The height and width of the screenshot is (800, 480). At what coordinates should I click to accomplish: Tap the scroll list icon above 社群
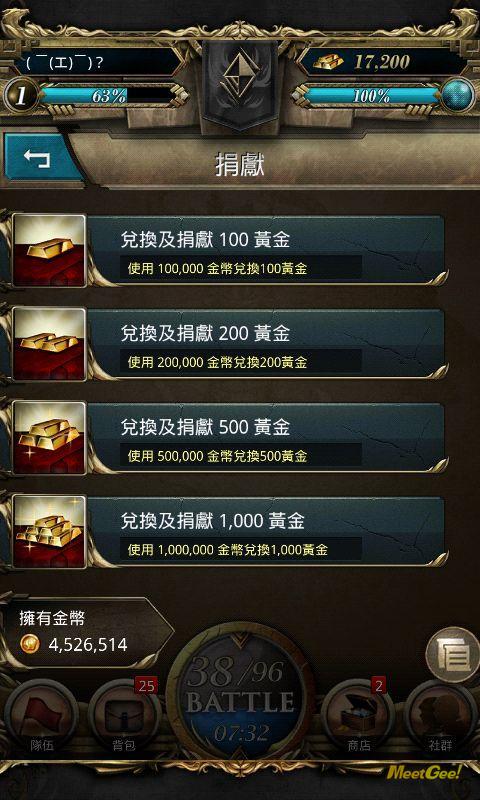450,655
